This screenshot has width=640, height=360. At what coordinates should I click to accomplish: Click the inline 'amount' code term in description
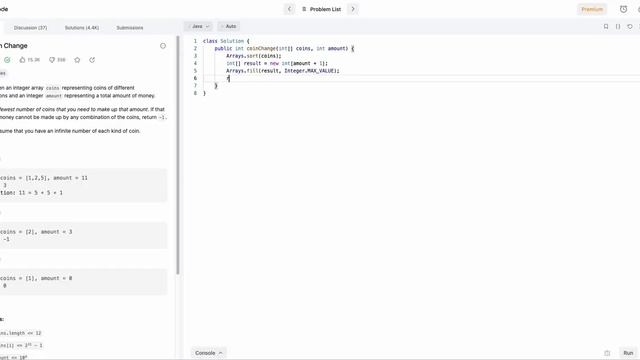point(53,96)
